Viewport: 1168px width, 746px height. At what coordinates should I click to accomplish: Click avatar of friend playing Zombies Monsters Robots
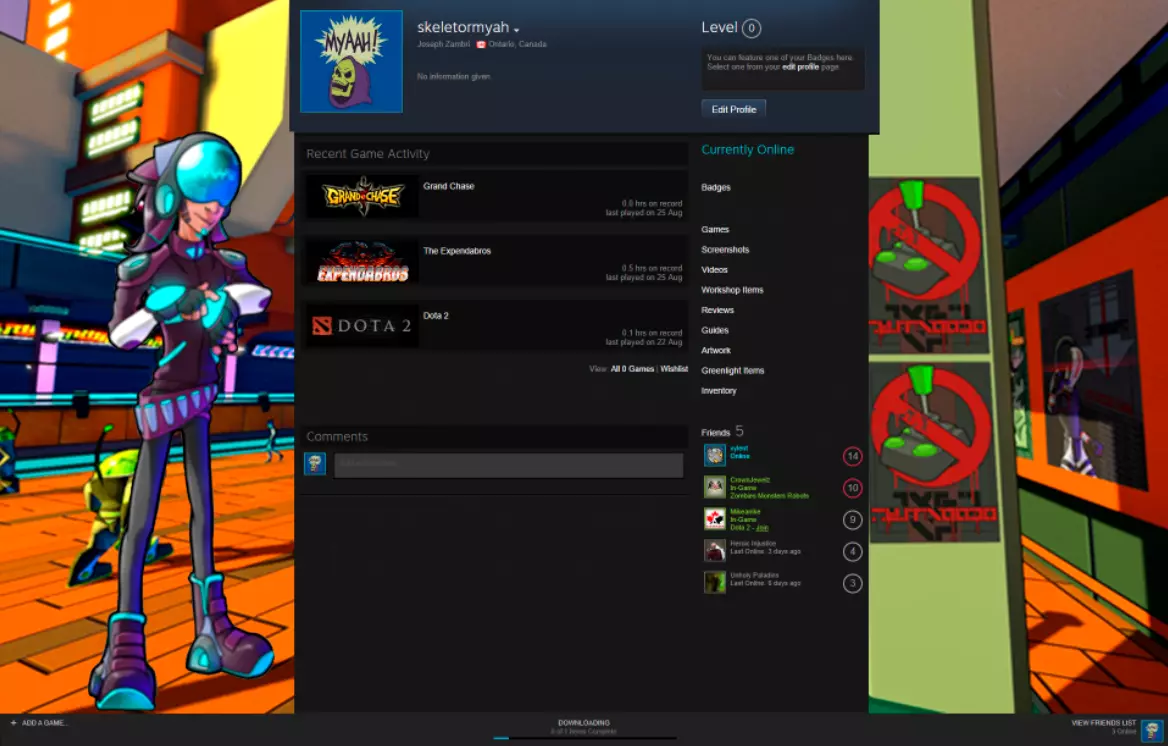(x=715, y=487)
